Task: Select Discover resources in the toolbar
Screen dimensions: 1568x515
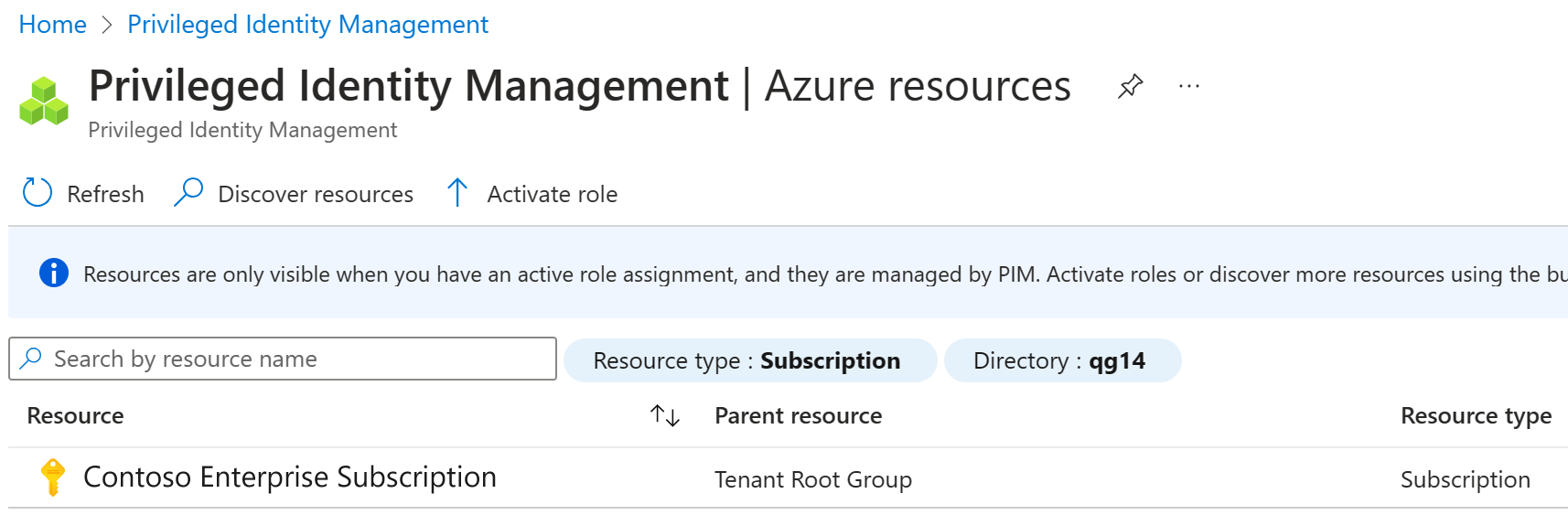Action: [x=315, y=194]
